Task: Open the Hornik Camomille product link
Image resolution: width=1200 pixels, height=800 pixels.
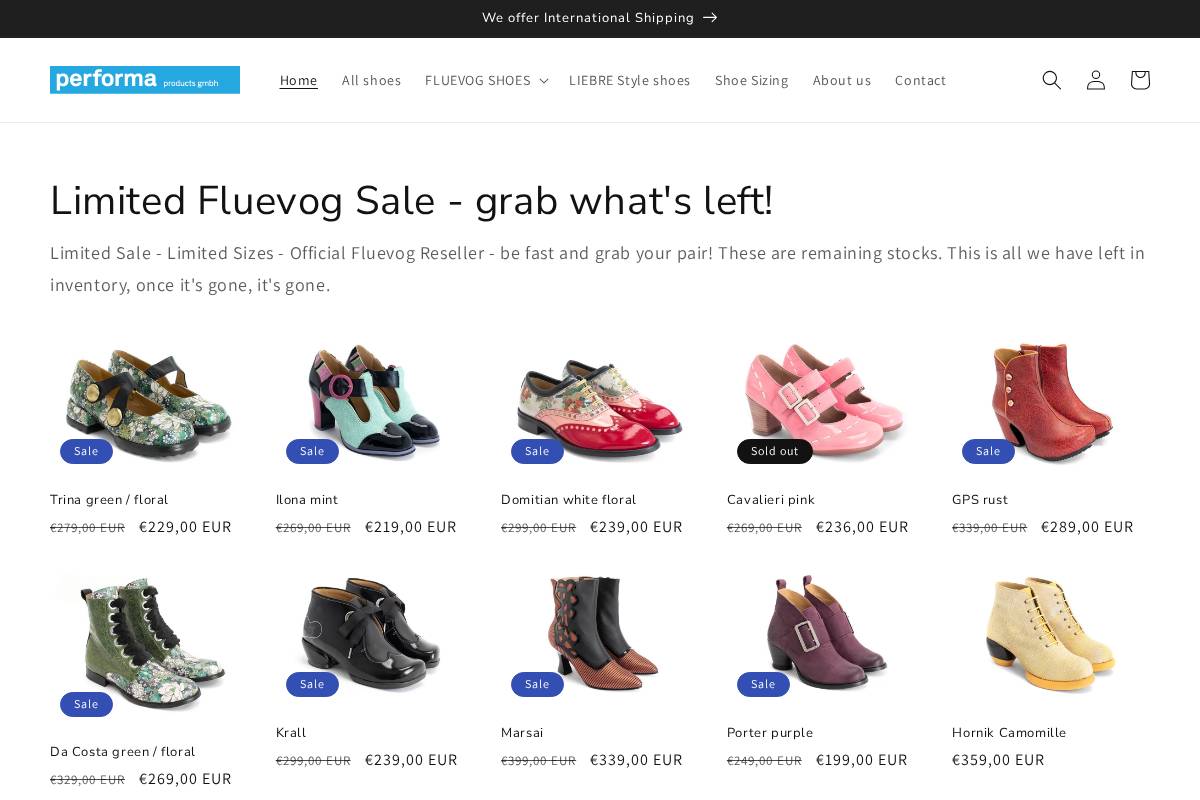Action: click(x=1009, y=732)
